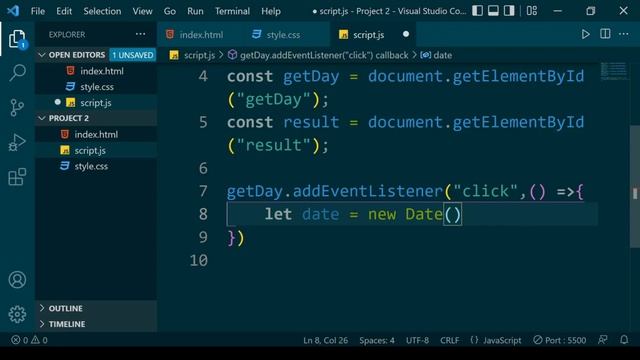Open the Edit menu

64,11
